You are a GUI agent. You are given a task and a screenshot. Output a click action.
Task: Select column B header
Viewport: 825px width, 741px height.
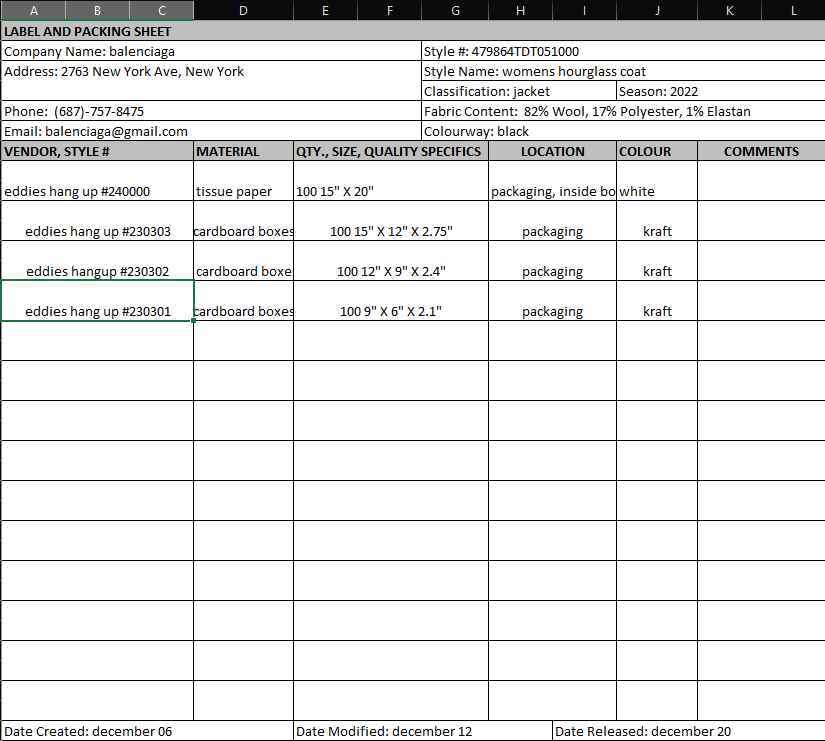(97, 10)
